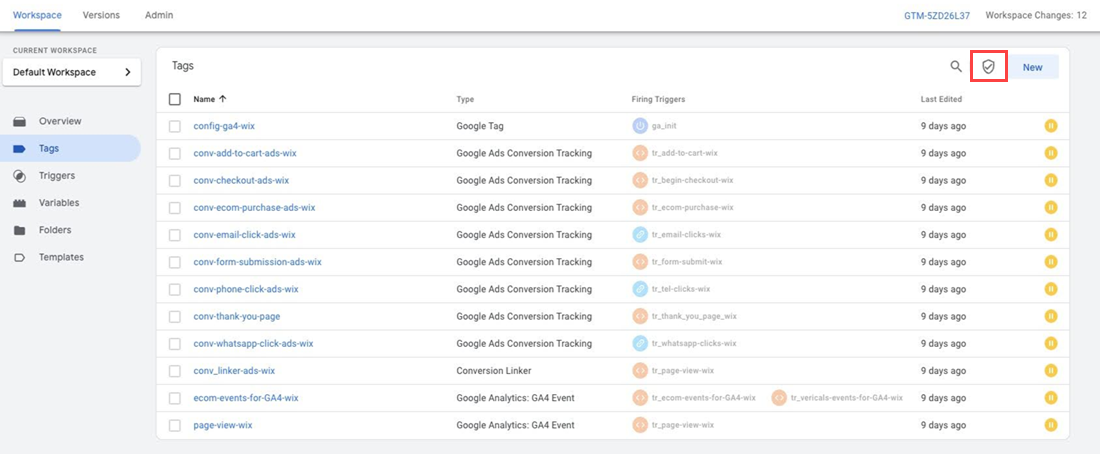
Task: Click the Type column header
Action: coord(465,100)
